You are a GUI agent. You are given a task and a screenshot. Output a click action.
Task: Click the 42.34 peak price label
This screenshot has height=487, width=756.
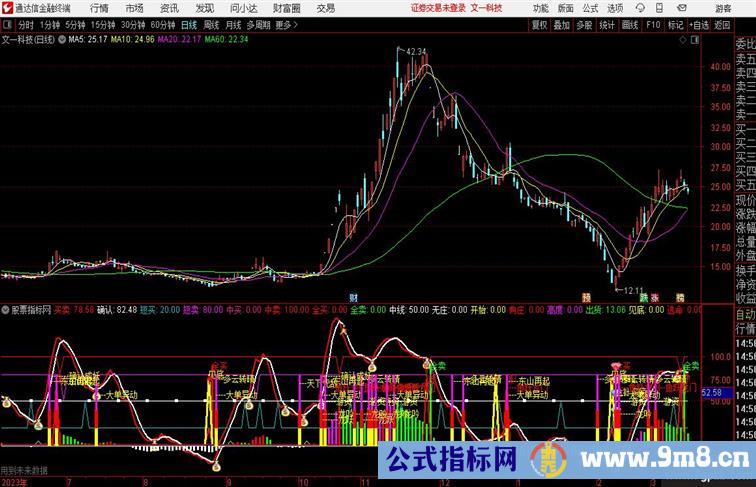[x=416, y=51]
